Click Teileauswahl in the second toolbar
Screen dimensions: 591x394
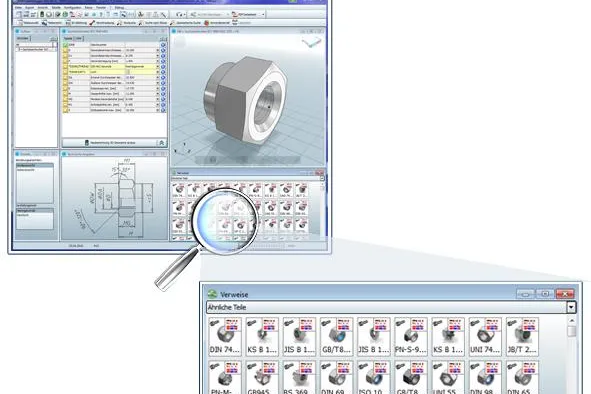pyautogui.click(x=28, y=23)
